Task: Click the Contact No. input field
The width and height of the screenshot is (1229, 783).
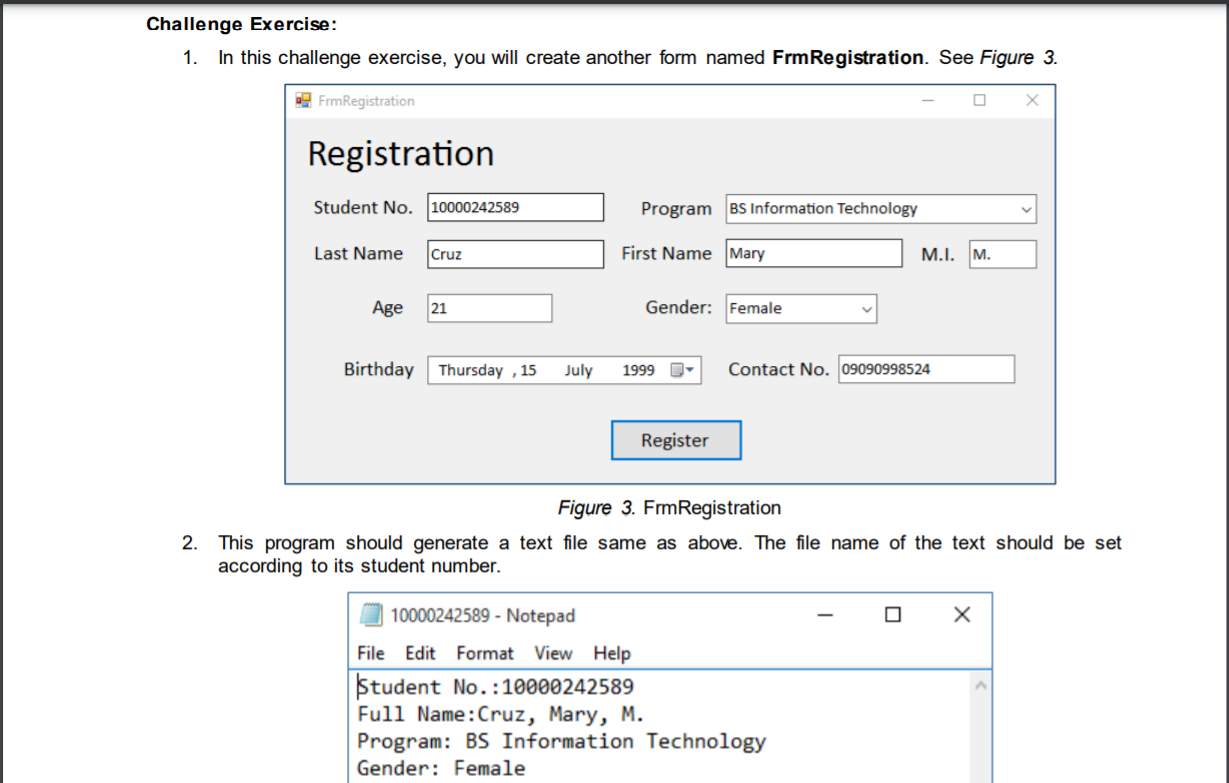Action: tap(925, 369)
